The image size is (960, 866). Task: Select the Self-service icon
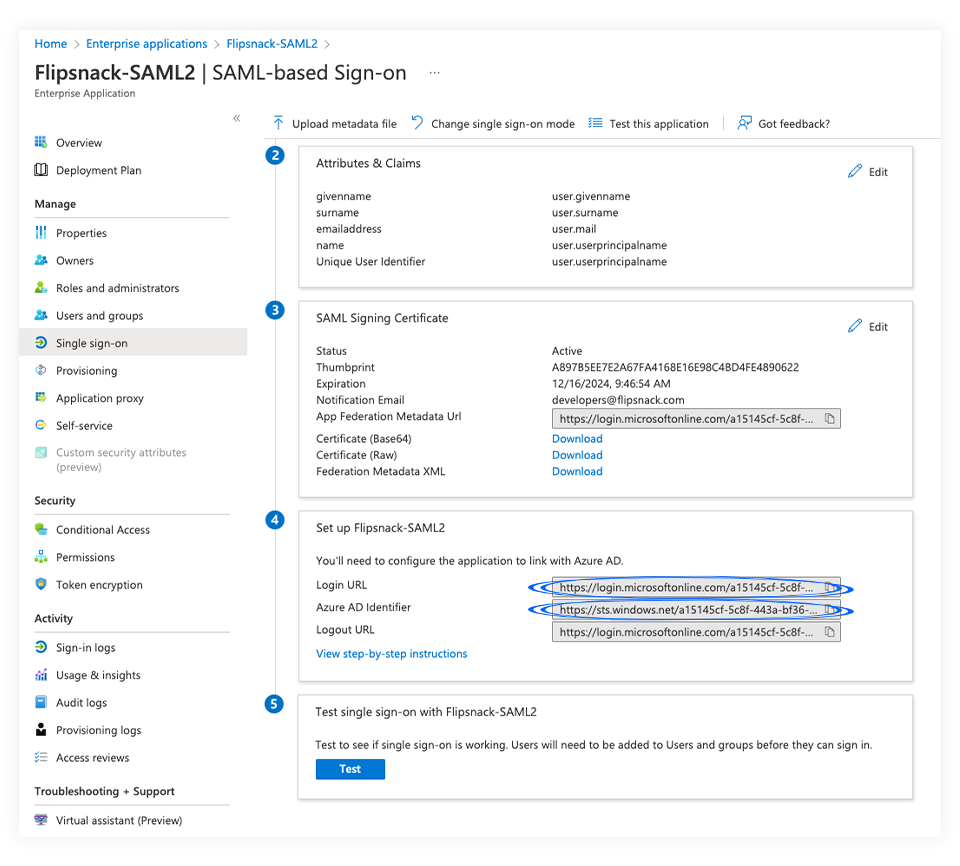[41, 425]
